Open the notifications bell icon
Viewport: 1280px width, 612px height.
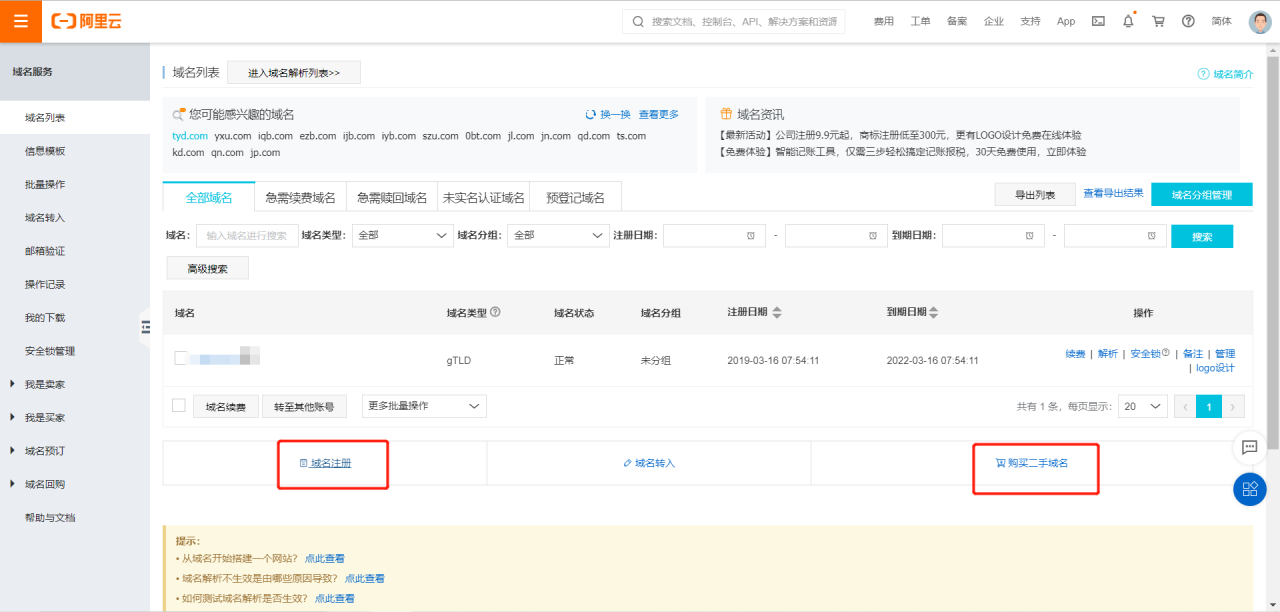pos(1128,20)
